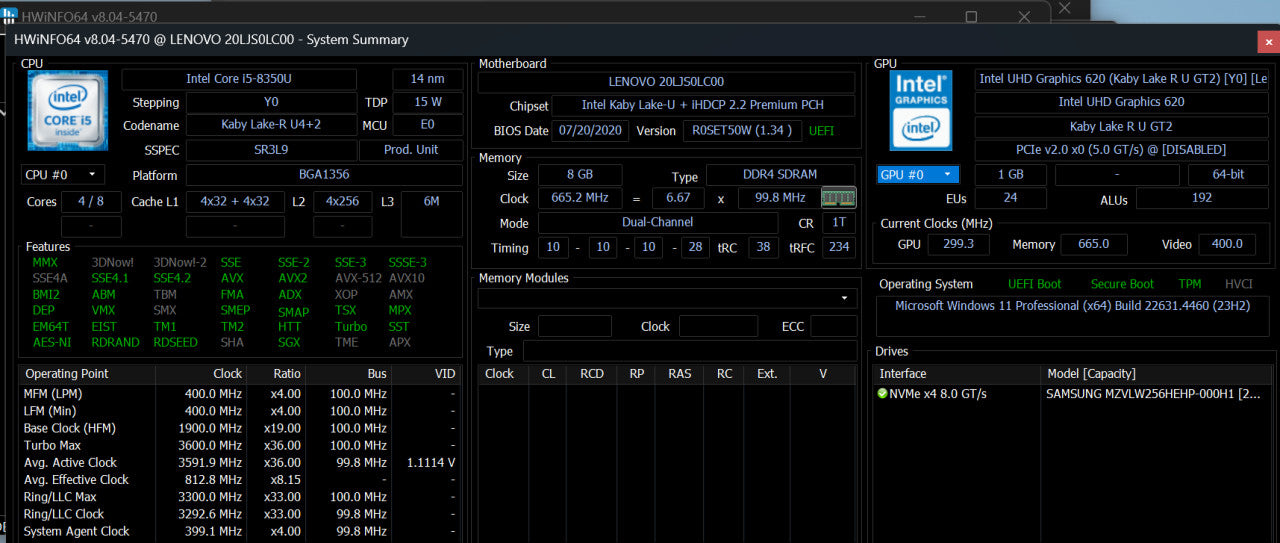This screenshot has width=1280, height=543.
Task: Click the memory Clock 665.2 MHz field
Action: [580, 198]
